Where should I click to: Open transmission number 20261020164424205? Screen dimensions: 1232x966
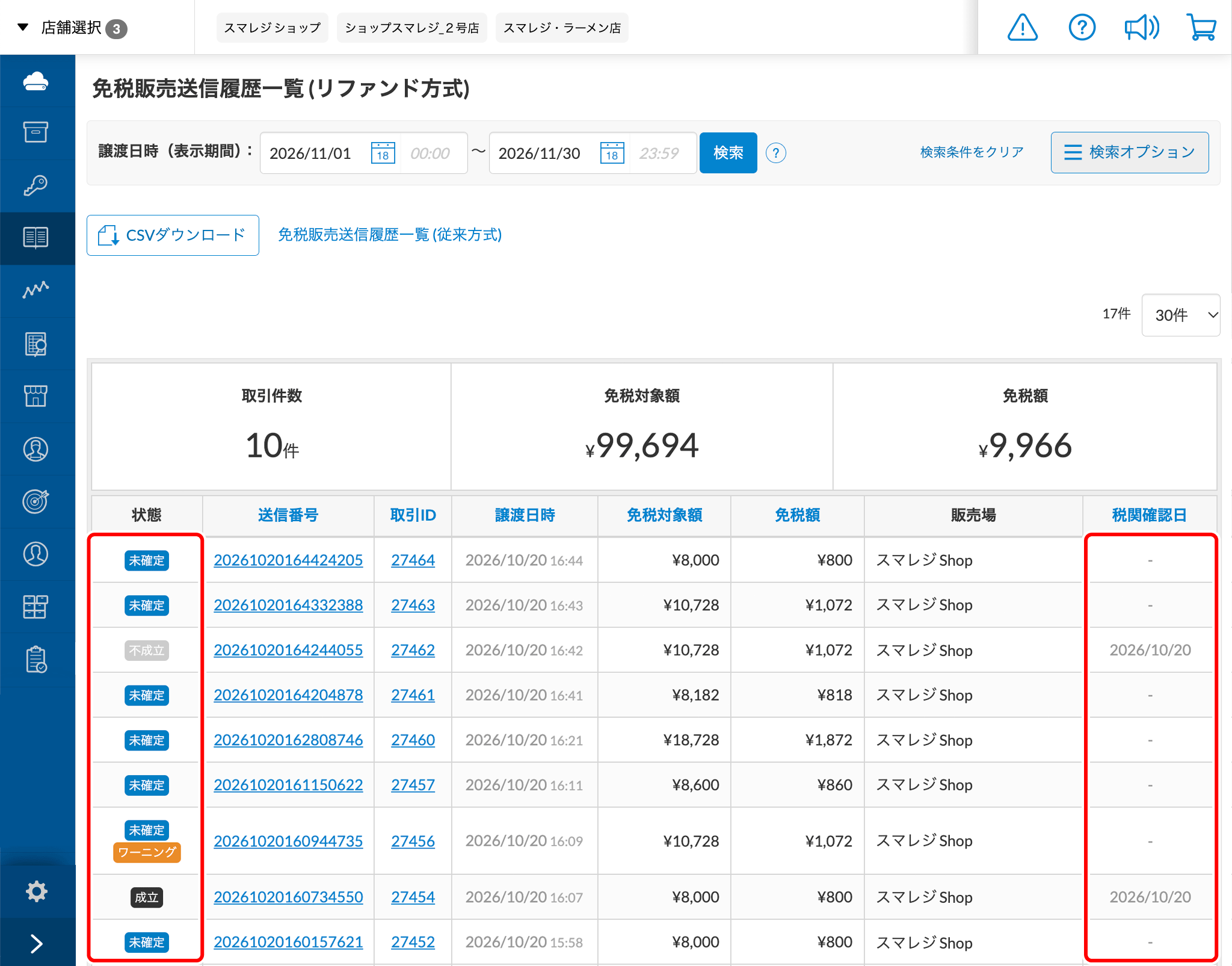point(288,560)
